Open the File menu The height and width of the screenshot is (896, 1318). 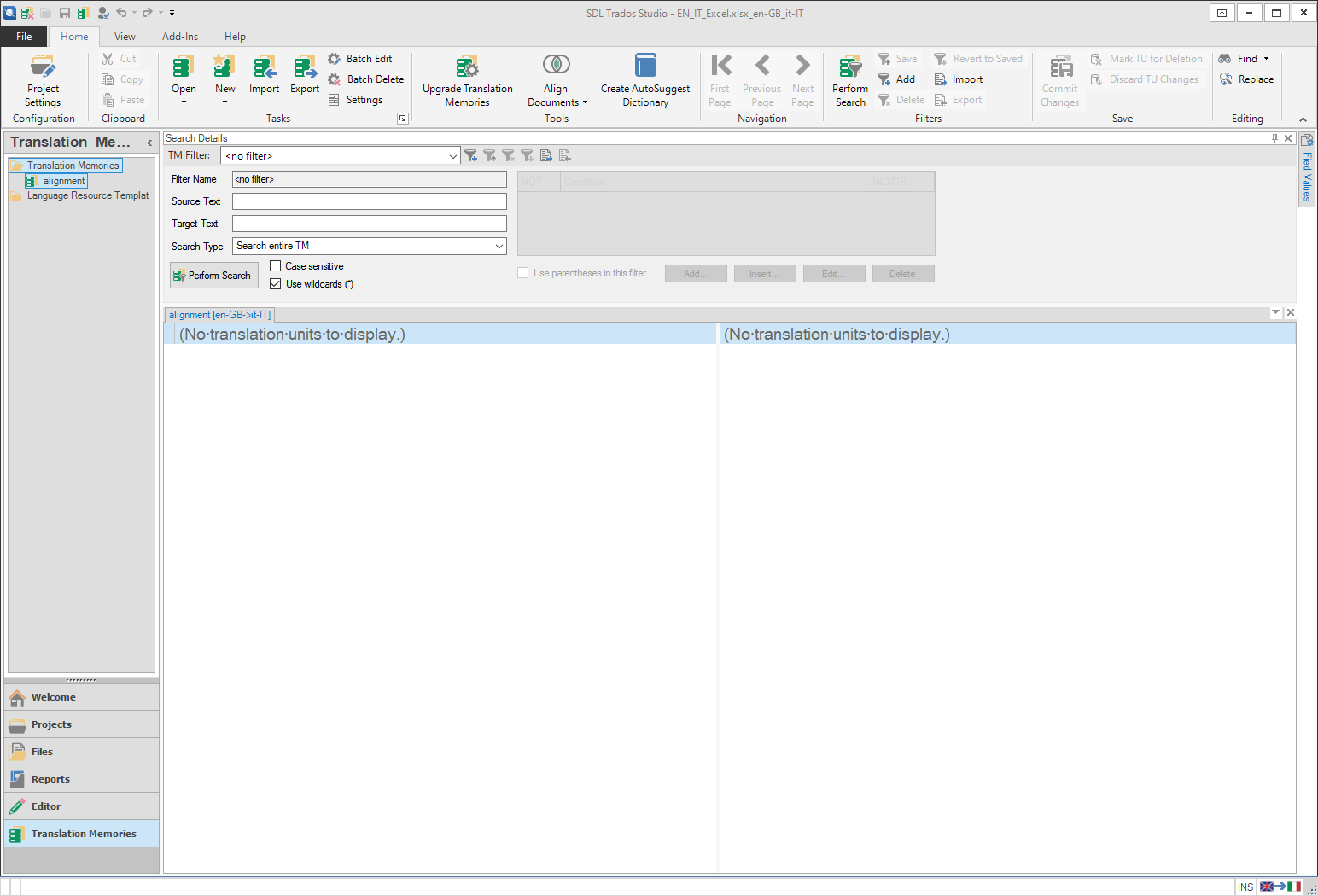(x=24, y=37)
